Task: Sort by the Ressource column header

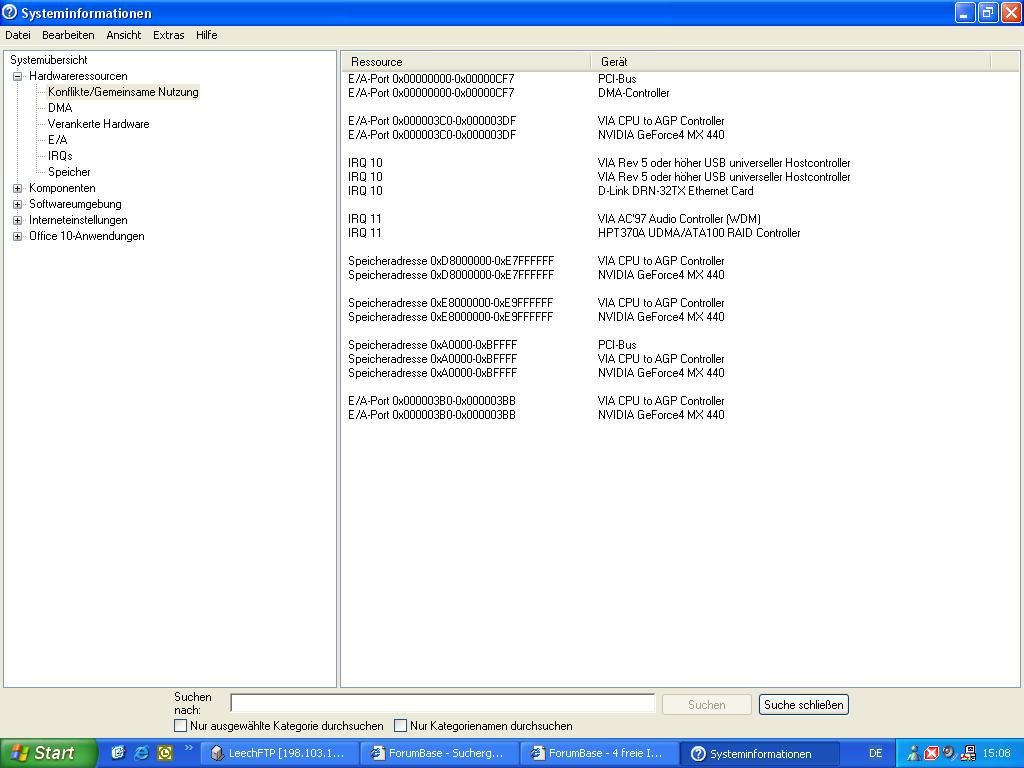Action: tap(466, 62)
